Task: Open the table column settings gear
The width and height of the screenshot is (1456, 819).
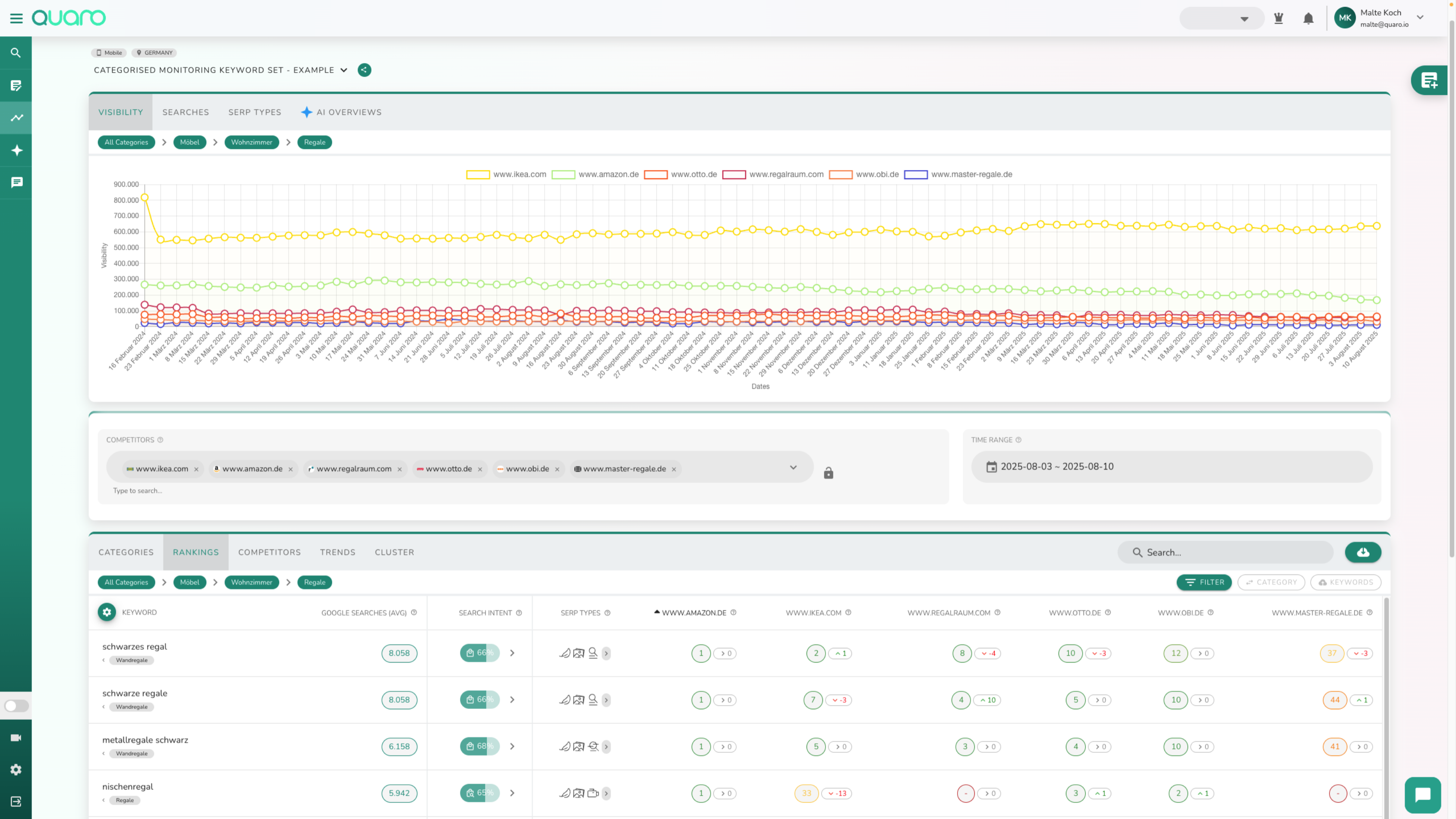Action: 107,612
